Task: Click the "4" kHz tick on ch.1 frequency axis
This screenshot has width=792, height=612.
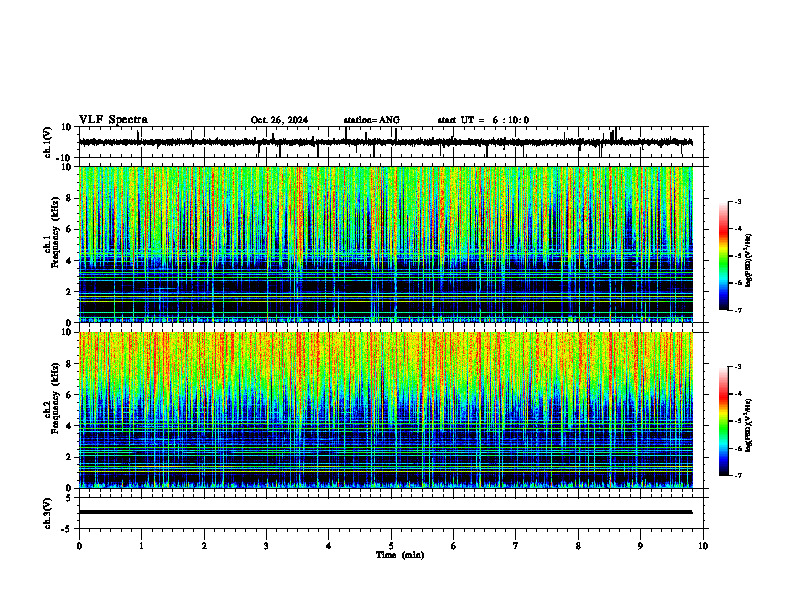Action: click(x=70, y=261)
